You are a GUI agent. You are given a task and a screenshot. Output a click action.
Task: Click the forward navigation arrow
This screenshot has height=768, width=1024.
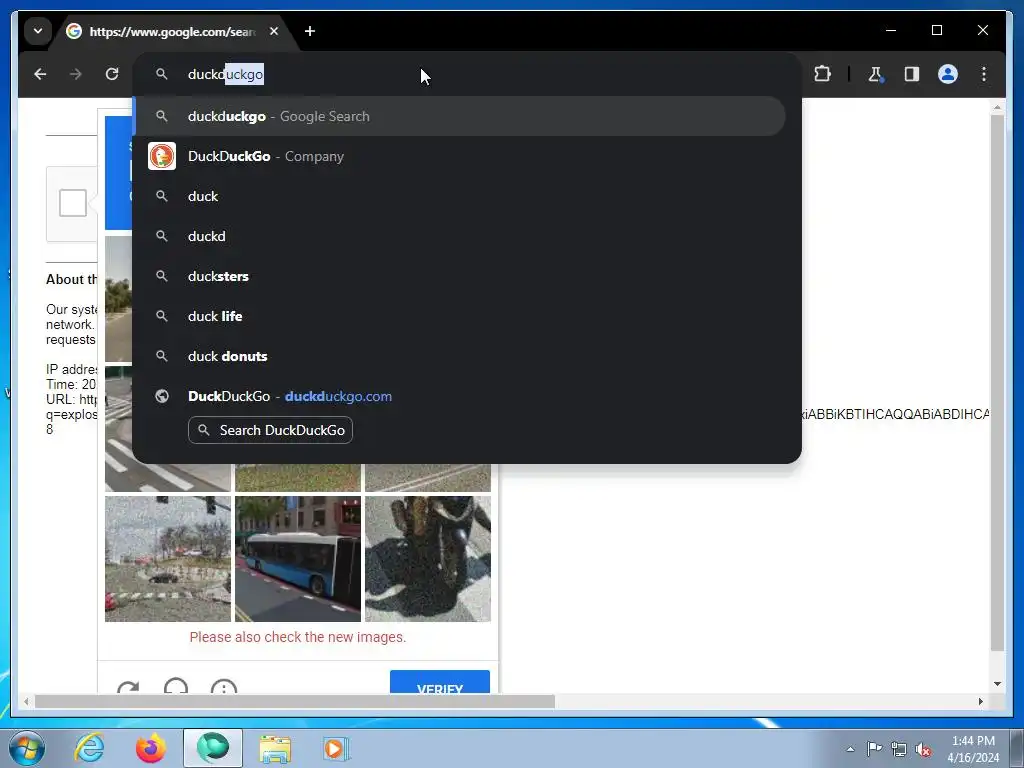coord(76,74)
